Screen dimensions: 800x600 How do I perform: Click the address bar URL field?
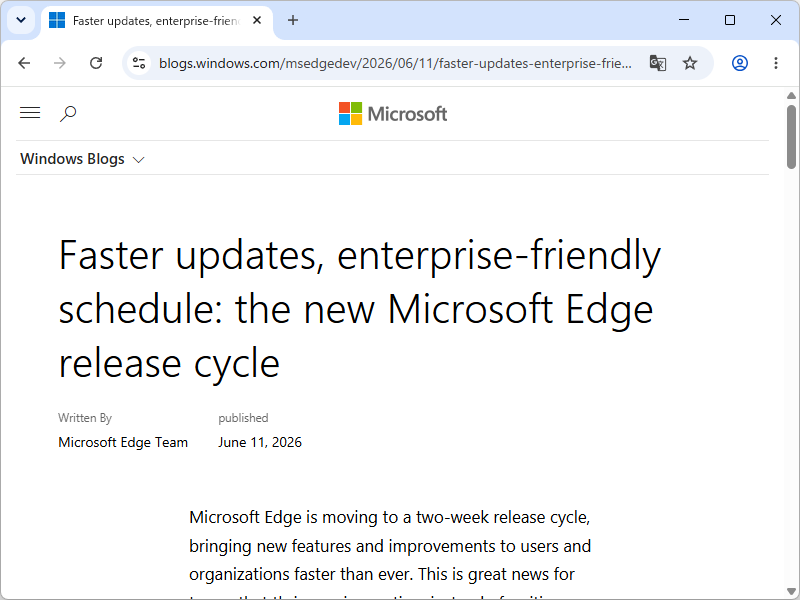(395, 63)
